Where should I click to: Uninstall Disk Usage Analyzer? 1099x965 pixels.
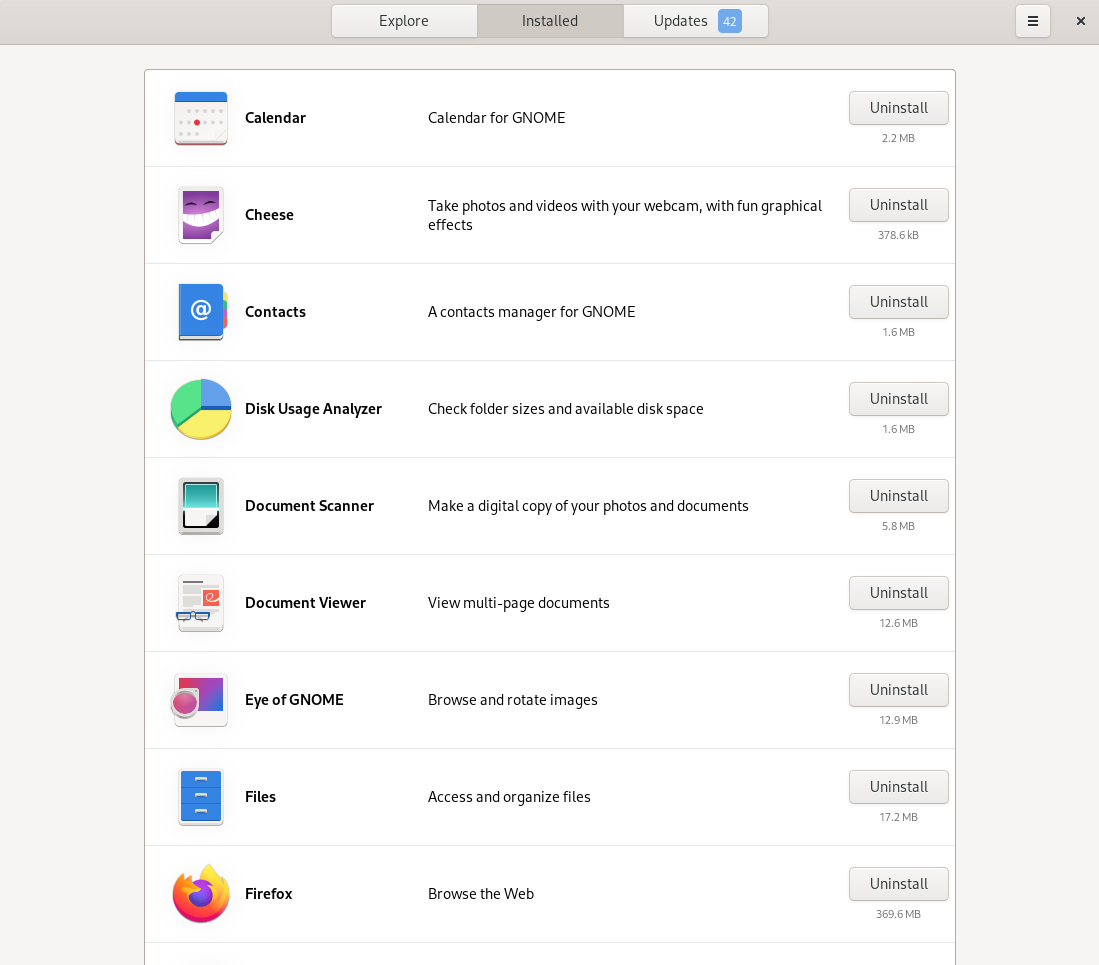899,399
